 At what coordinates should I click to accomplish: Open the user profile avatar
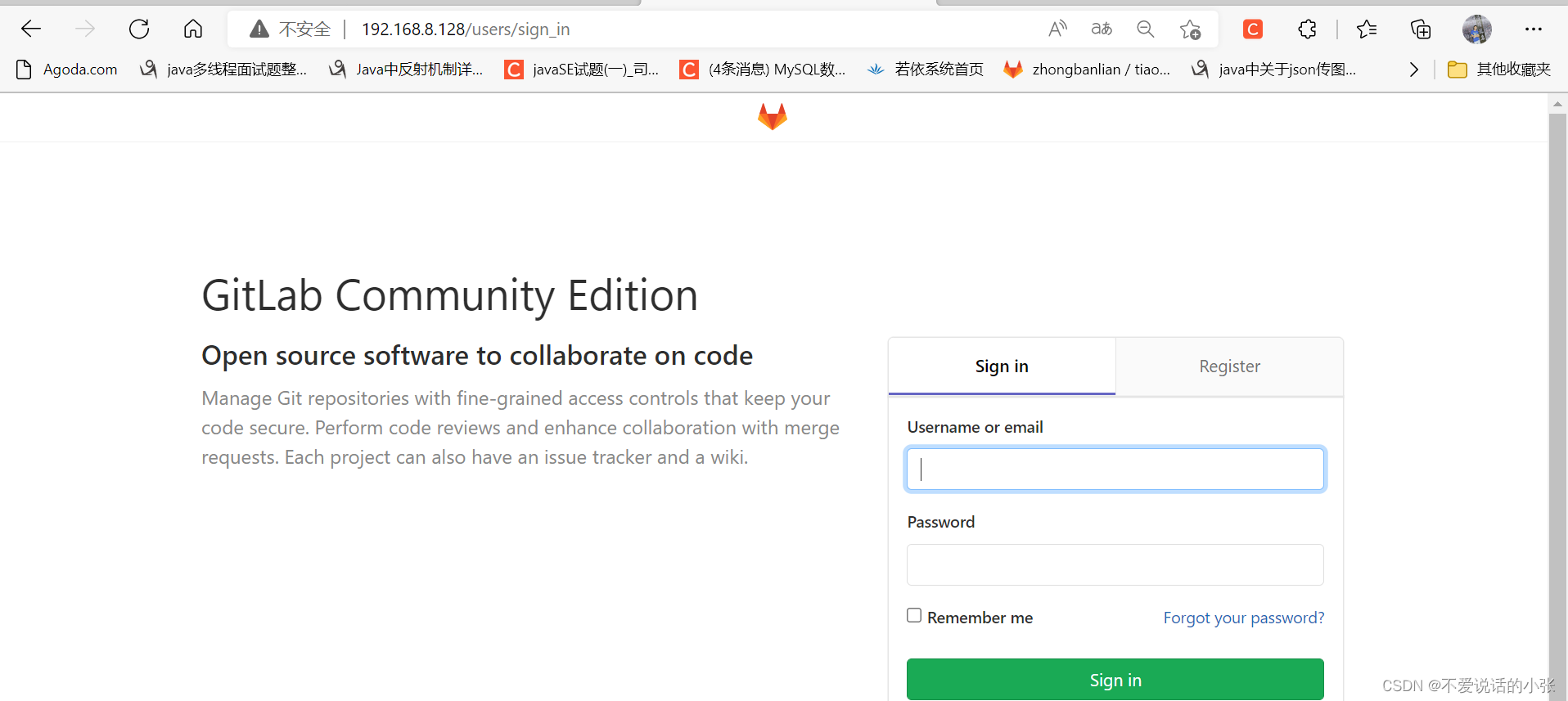[1477, 29]
